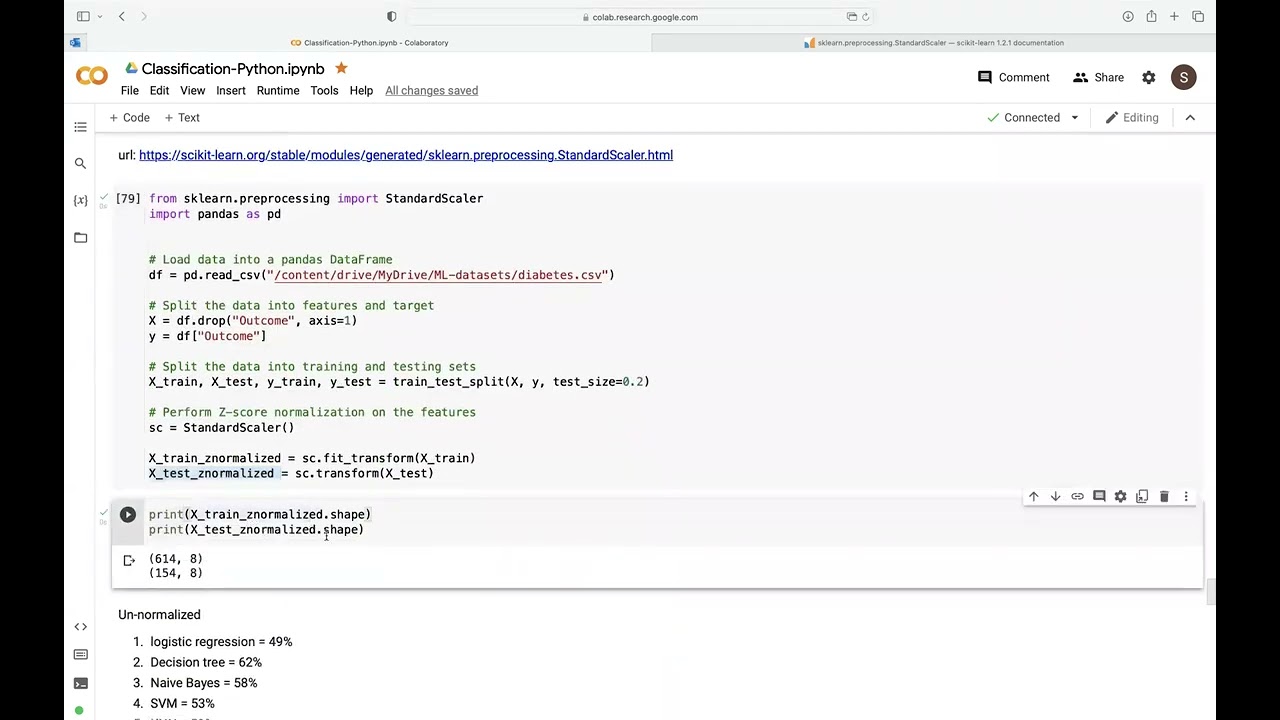
Task: Move the selected cell down
Action: (1055, 497)
